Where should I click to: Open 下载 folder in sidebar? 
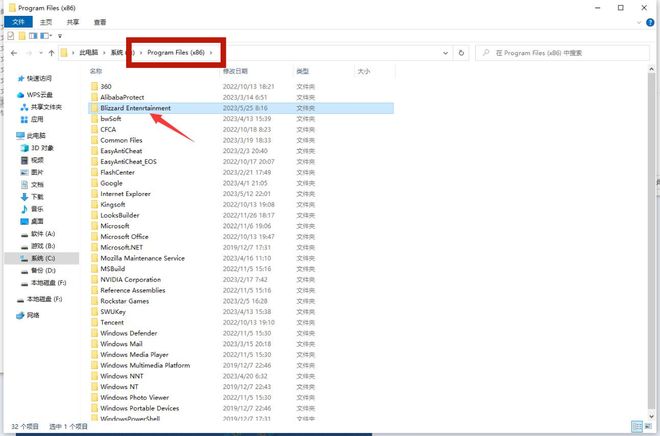coord(36,196)
